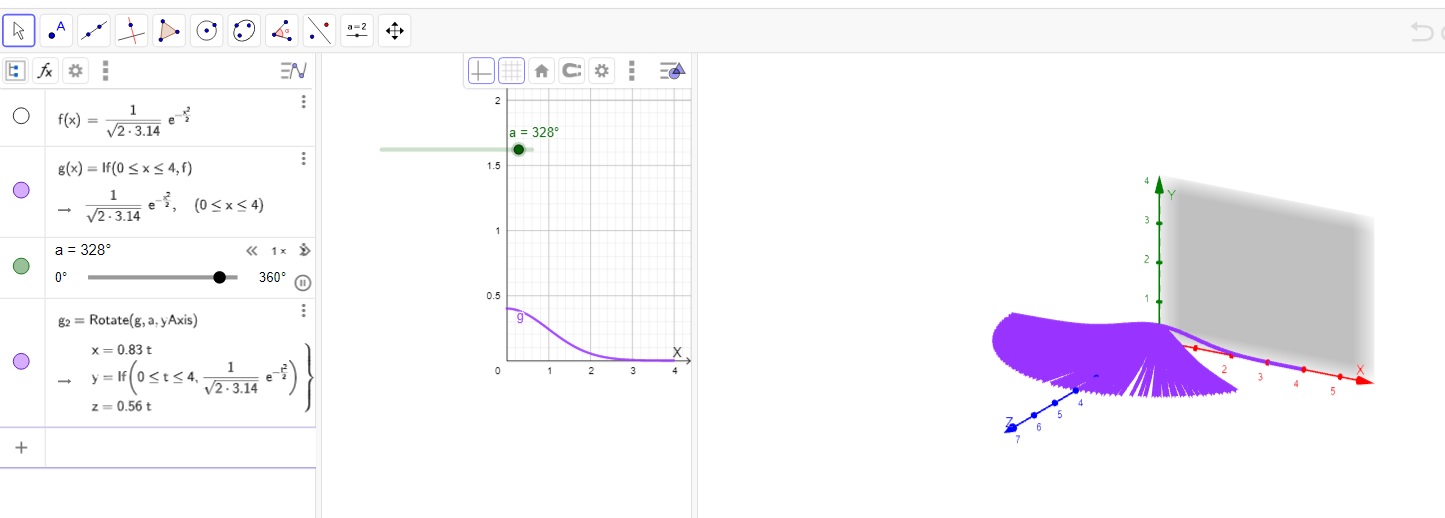Select the Perpendicular Line tool

coord(131,31)
